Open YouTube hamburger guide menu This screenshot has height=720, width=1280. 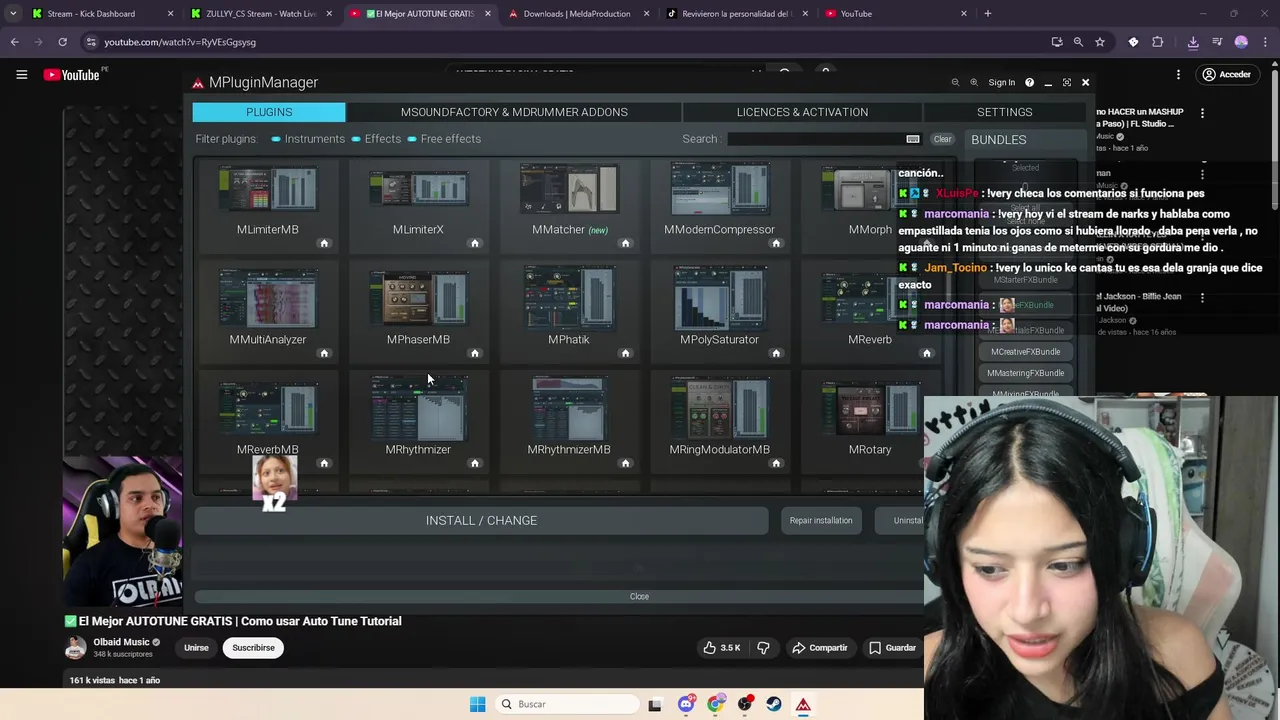(21, 75)
